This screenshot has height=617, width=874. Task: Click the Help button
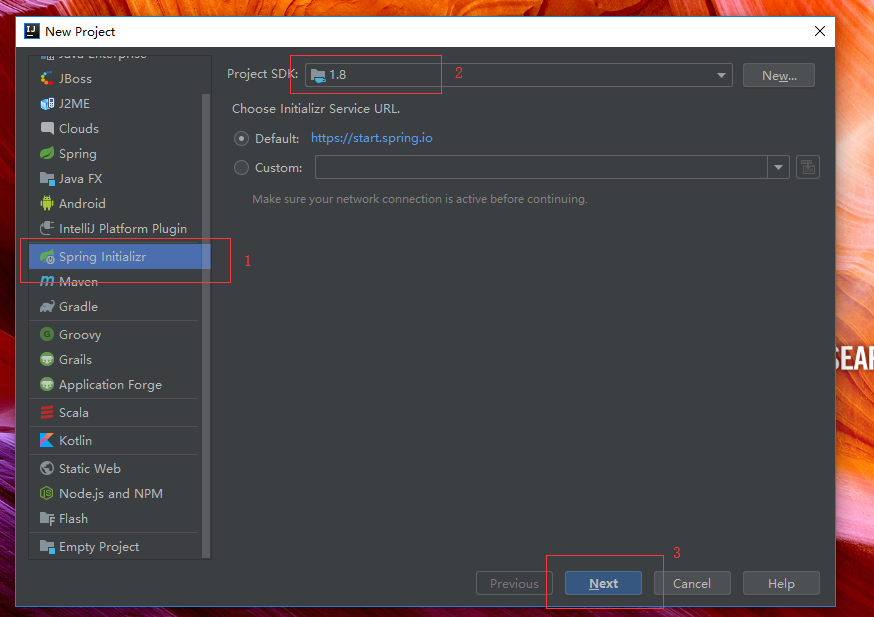coord(781,583)
